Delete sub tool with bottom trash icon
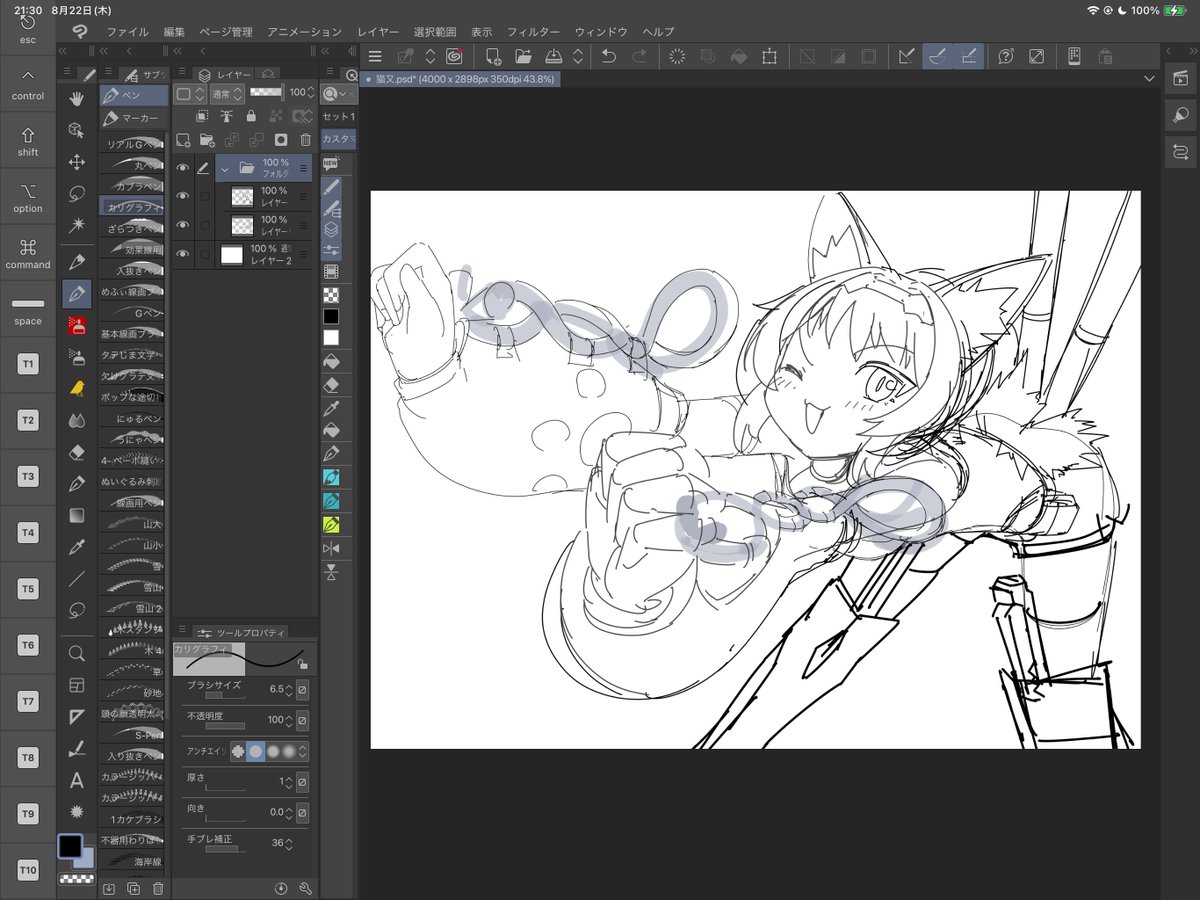This screenshot has height=900, width=1200. coord(158,888)
